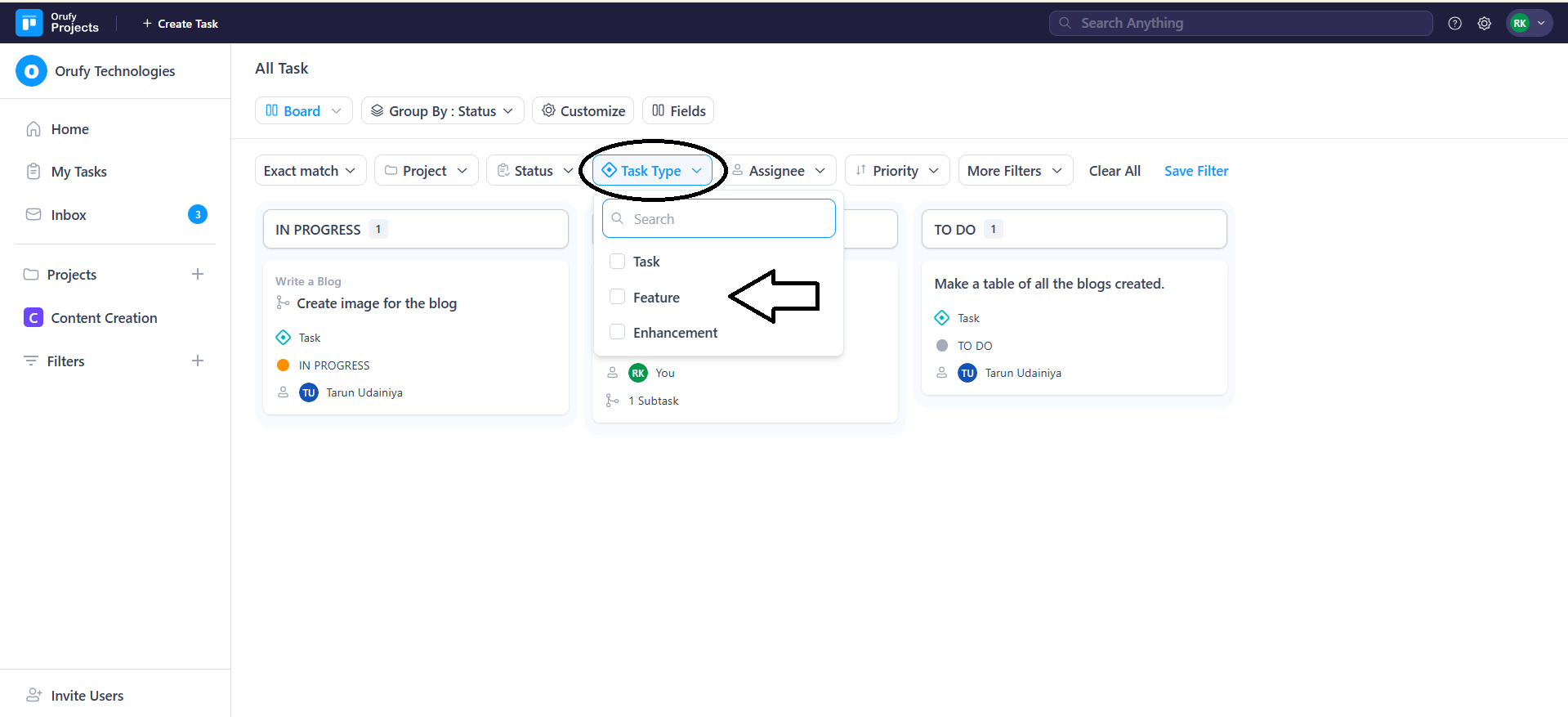Click the Orufy Projects logo icon
1568x717 pixels.
click(29, 23)
